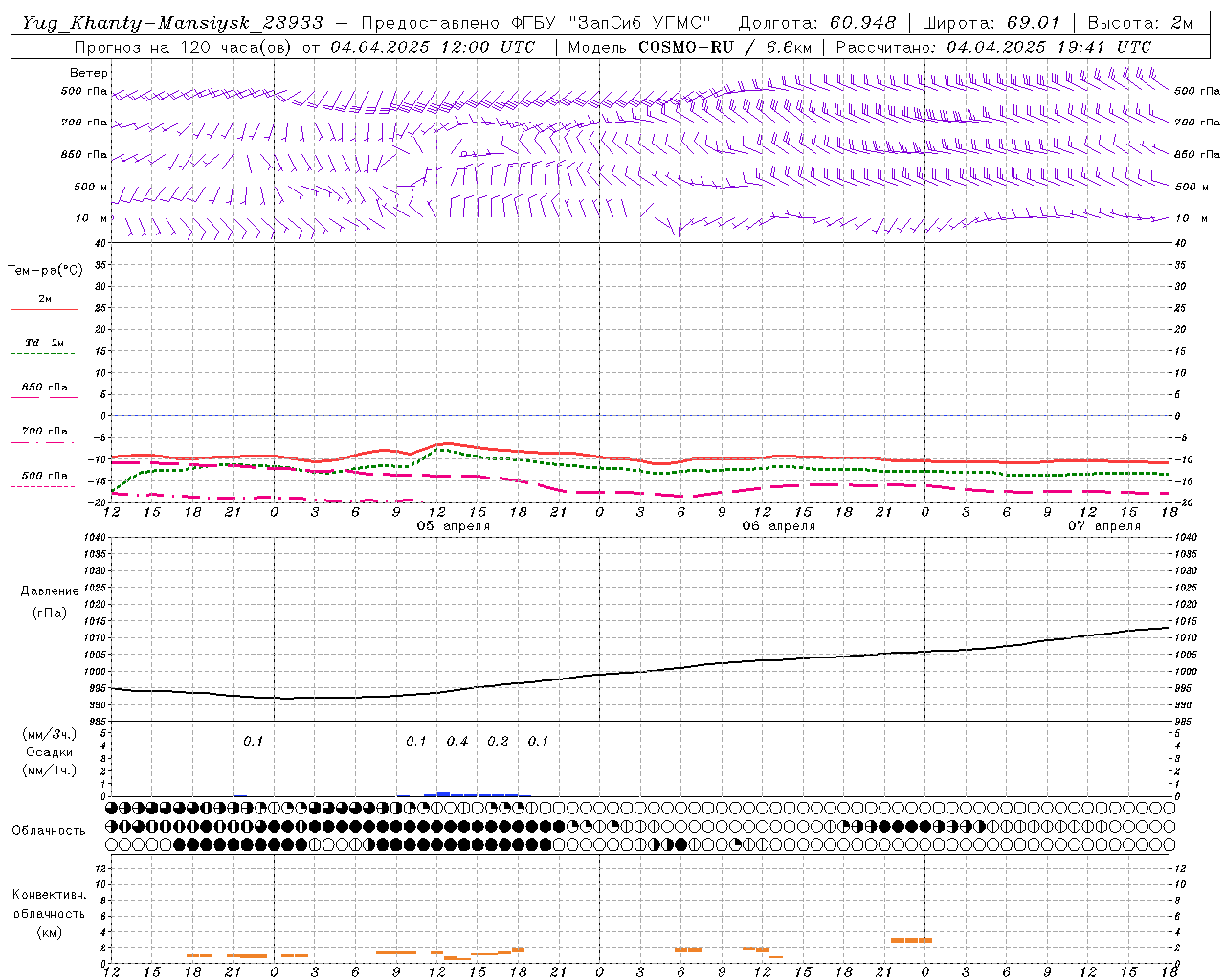Click the Высота: 2м value
This screenshot has width=1225, height=980.
tap(1140, 23)
